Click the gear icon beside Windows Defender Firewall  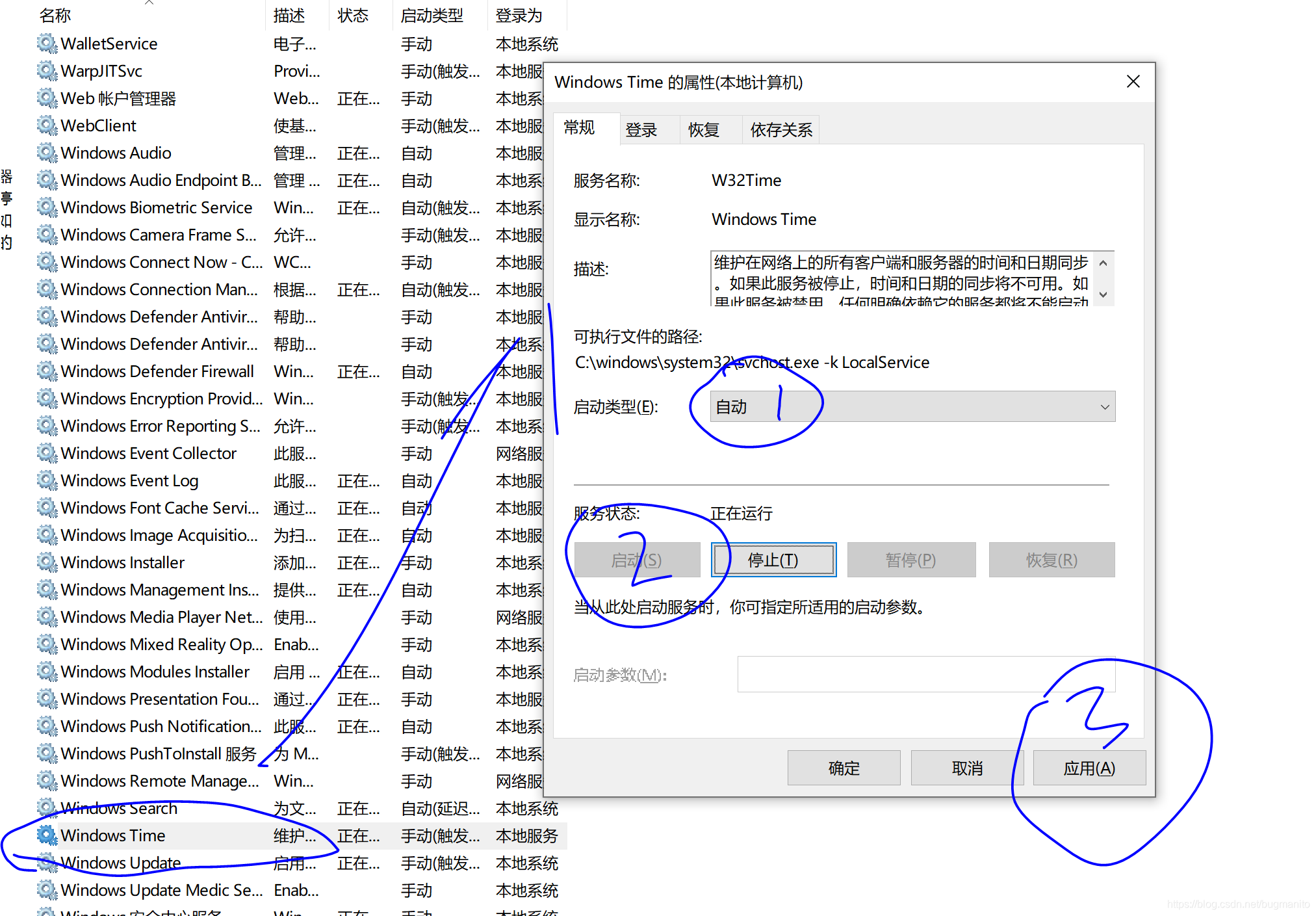(46, 371)
